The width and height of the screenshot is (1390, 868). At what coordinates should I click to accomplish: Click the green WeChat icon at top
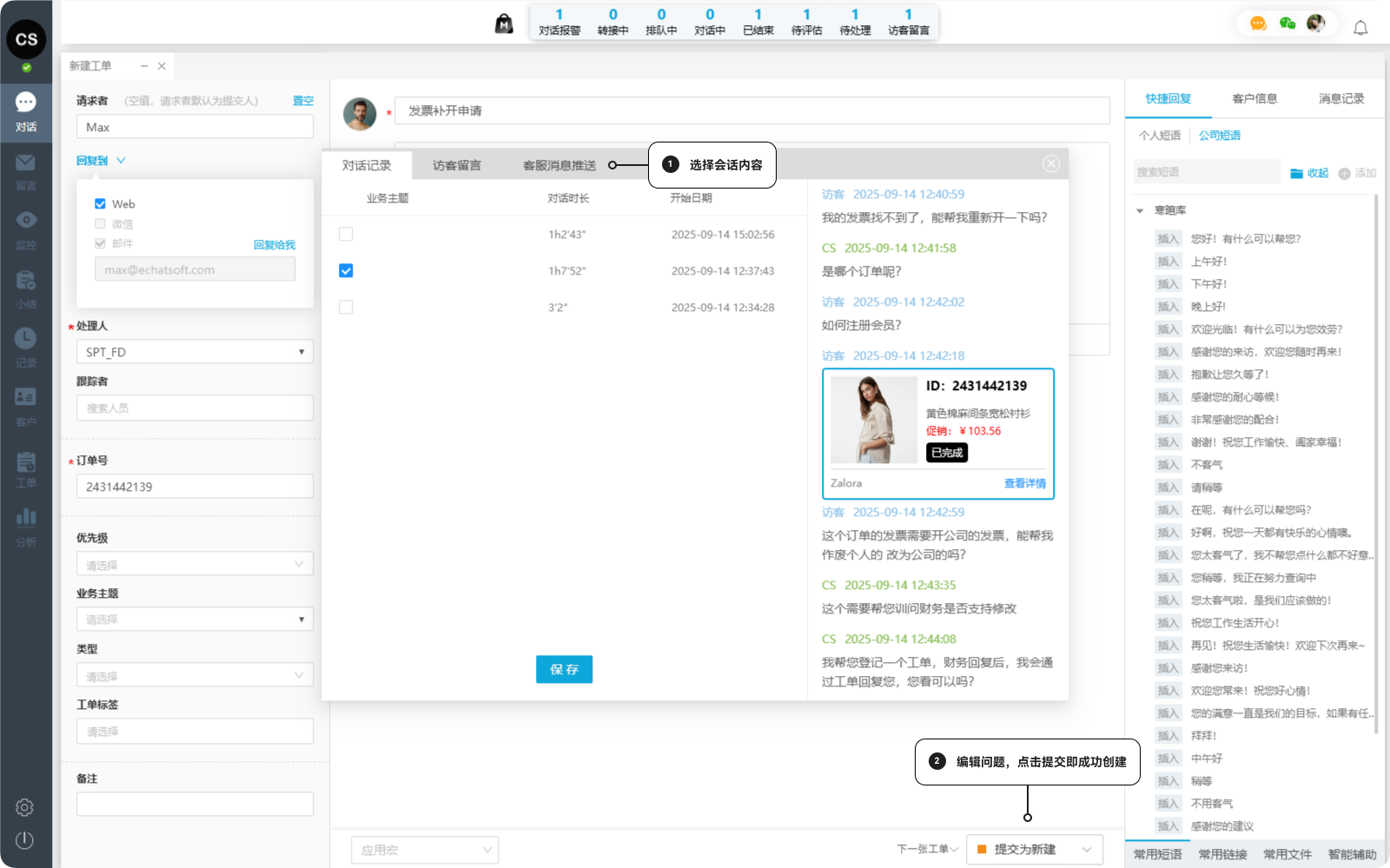[x=1287, y=23]
